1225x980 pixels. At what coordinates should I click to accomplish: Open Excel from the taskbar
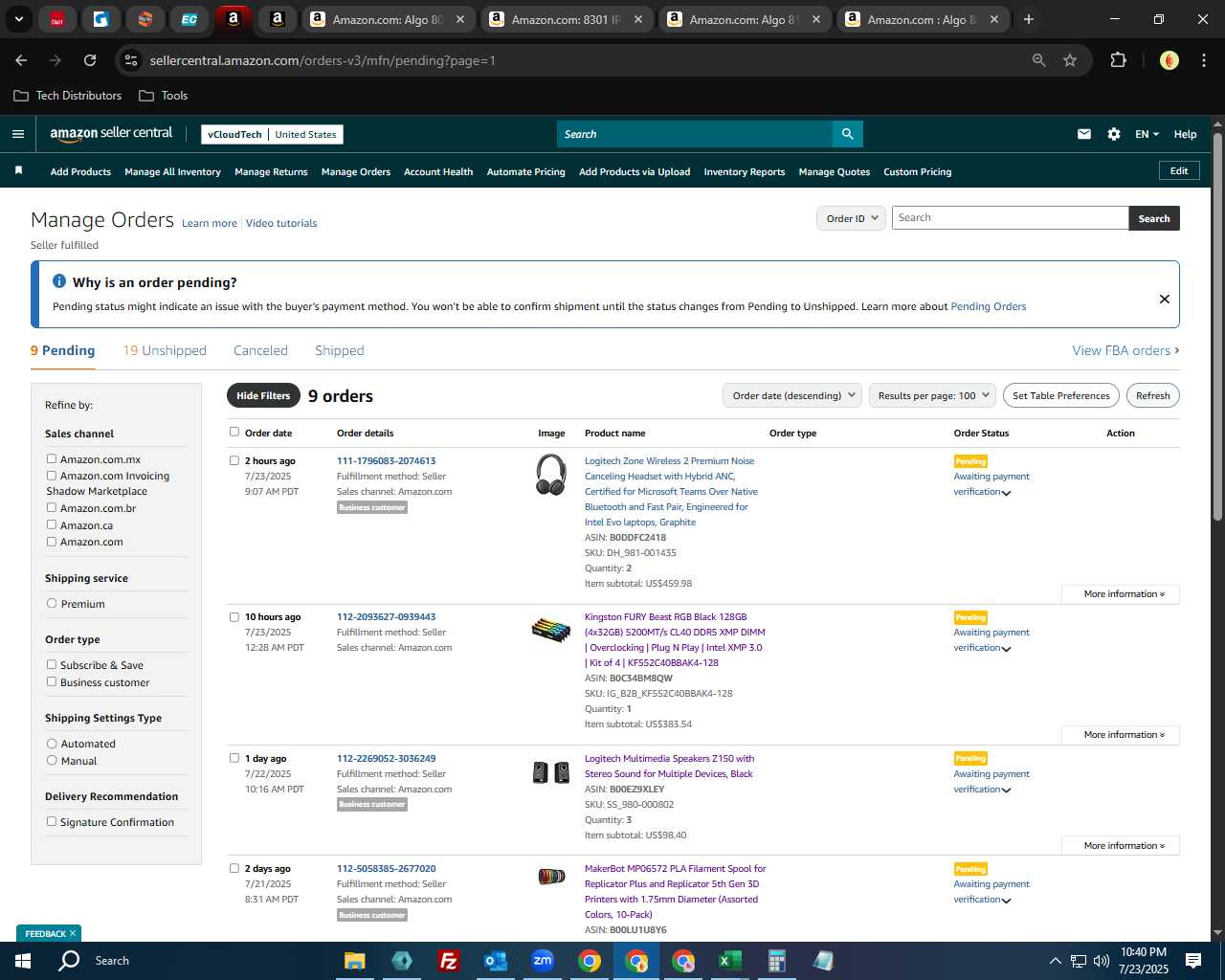coord(729,961)
